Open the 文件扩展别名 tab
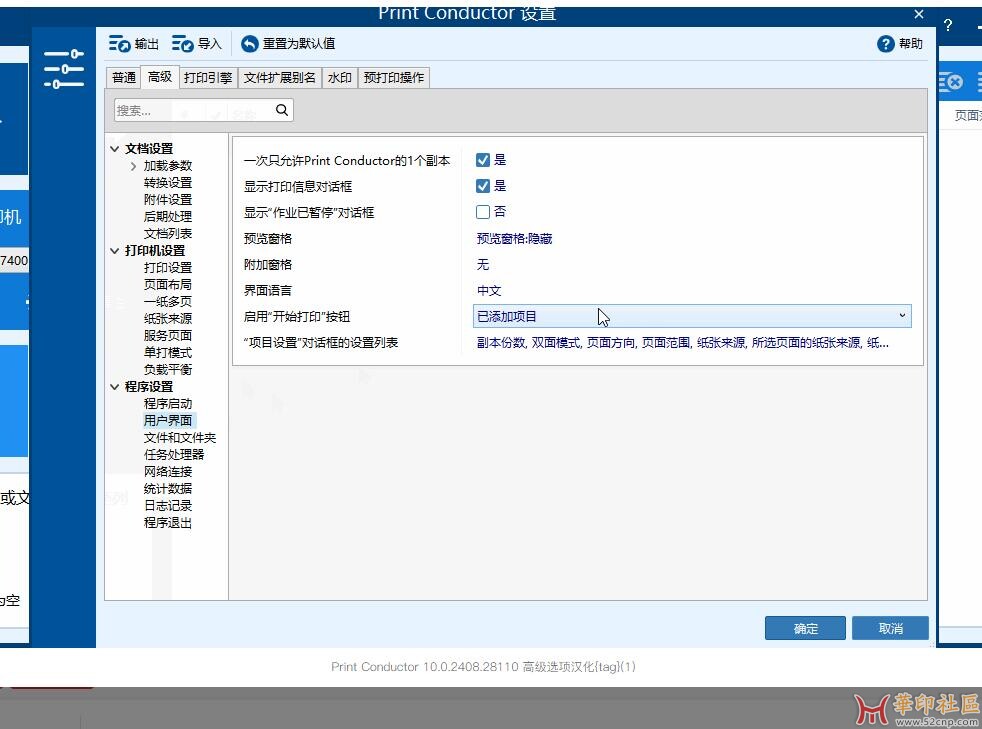982x729 pixels. (x=279, y=78)
